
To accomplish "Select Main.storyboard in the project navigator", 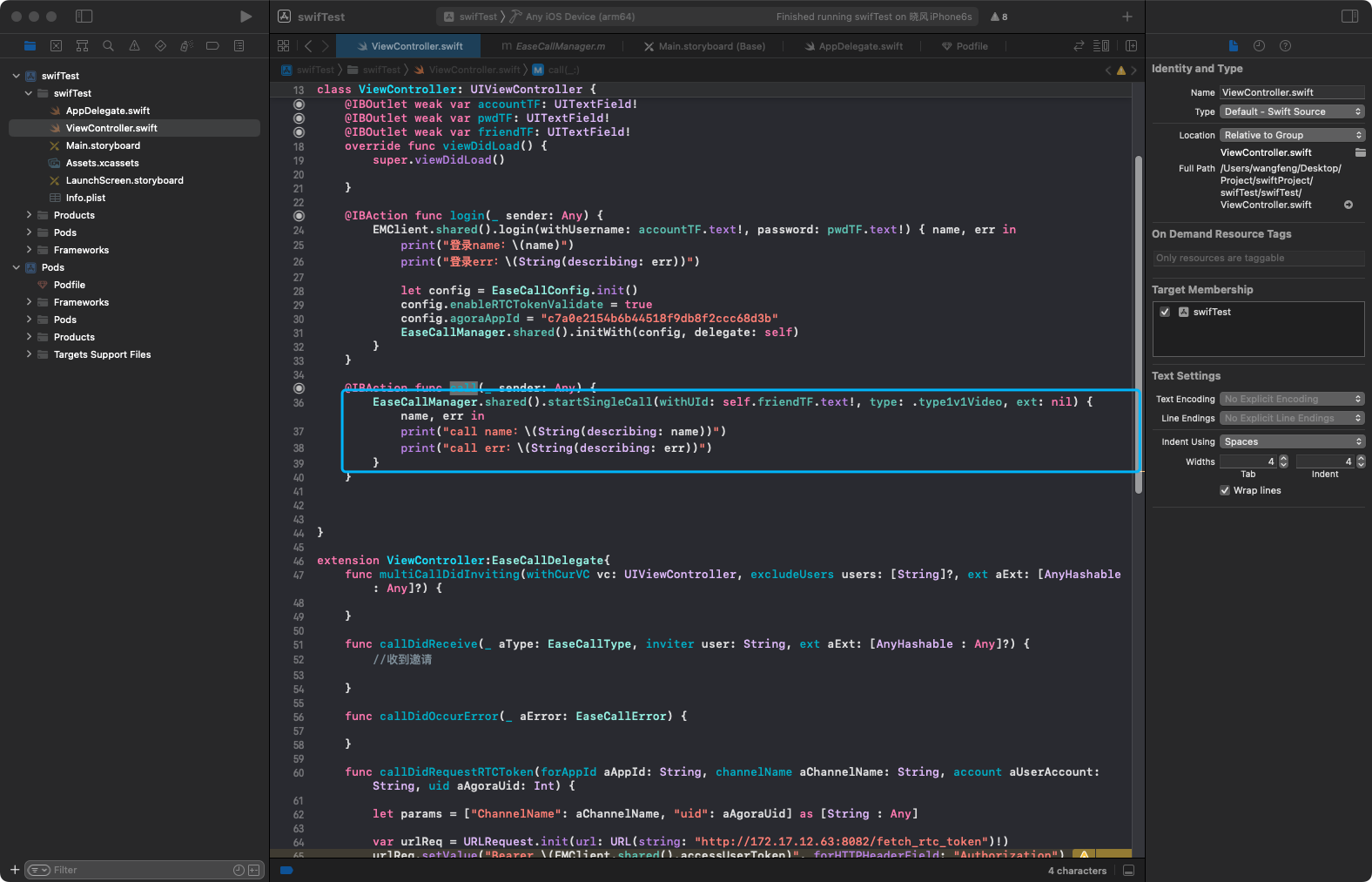I will pyautogui.click(x=103, y=145).
